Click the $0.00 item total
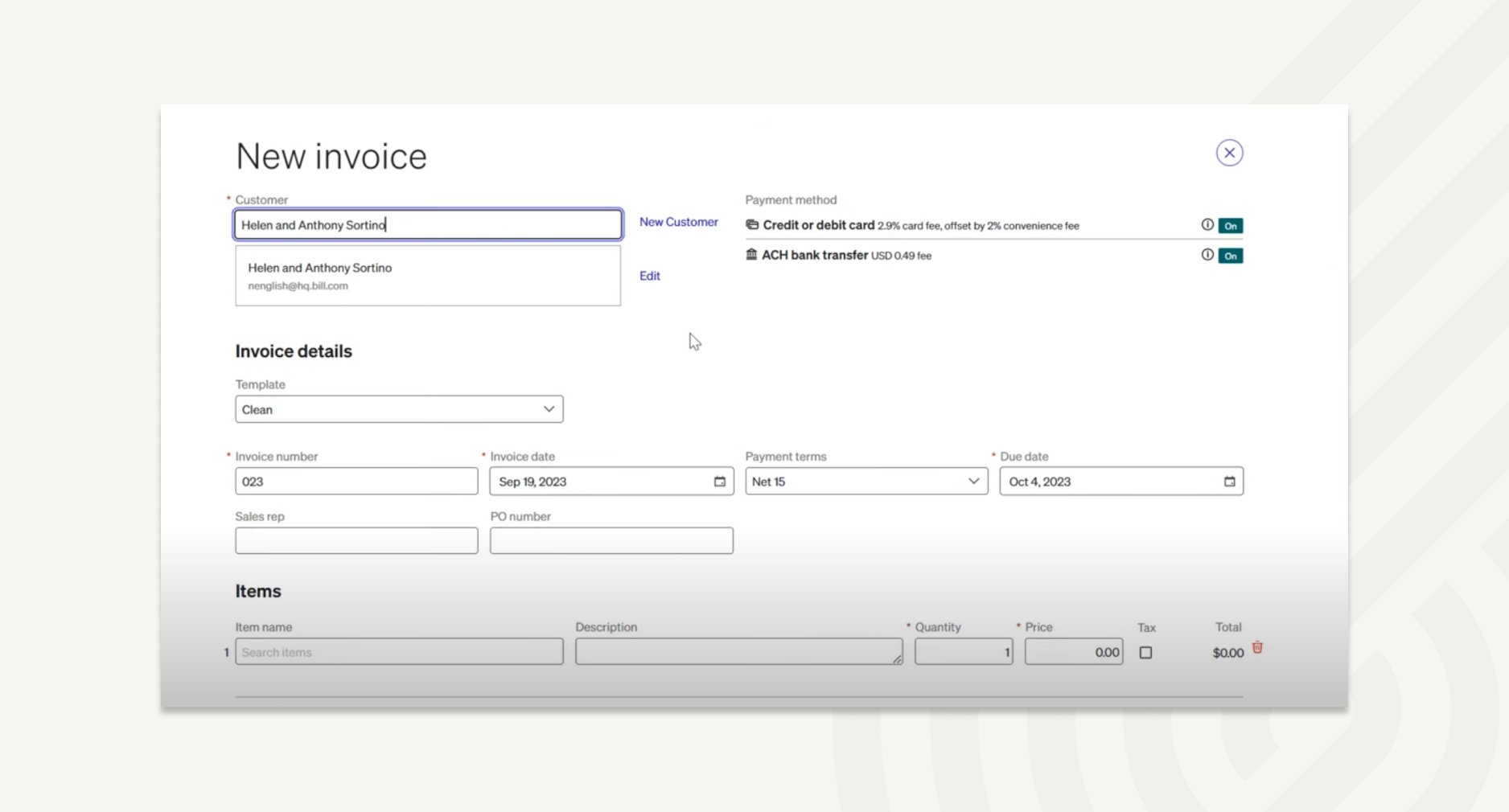This screenshot has height=812, width=1509. coord(1227,653)
